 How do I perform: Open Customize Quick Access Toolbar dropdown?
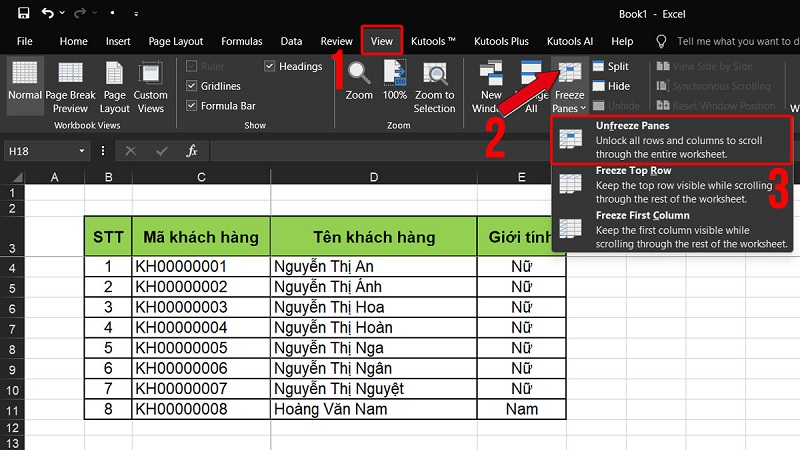coord(136,14)
